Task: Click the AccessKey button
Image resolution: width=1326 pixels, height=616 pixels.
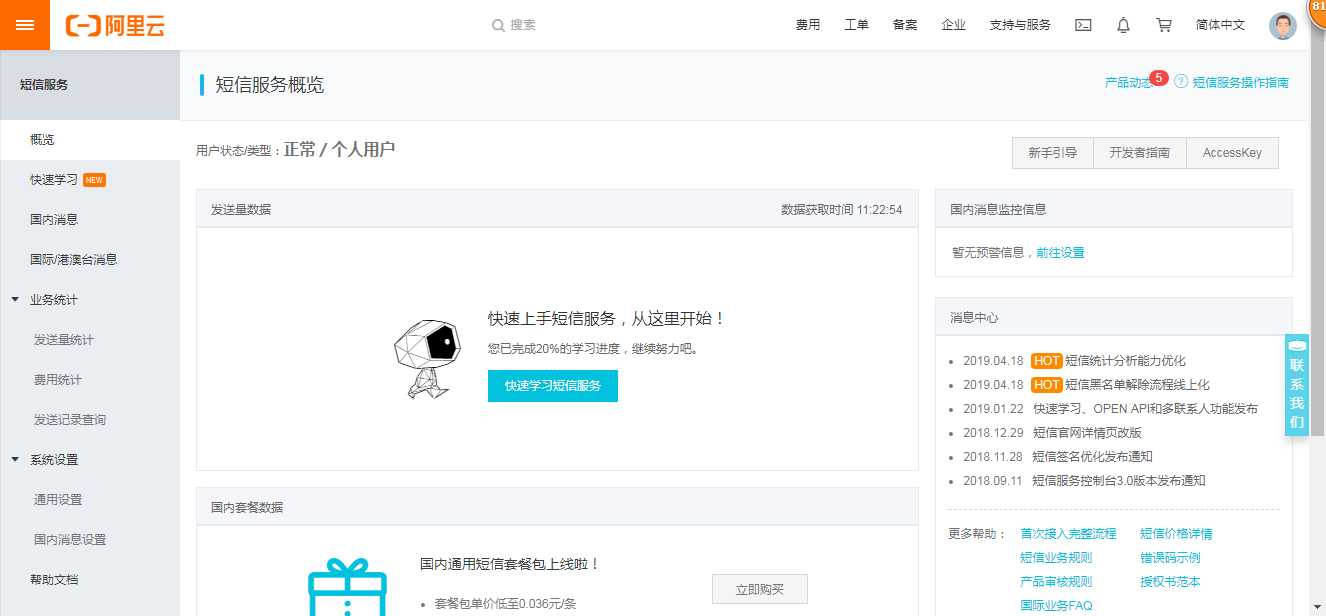Action: [x=1232, y=153]
